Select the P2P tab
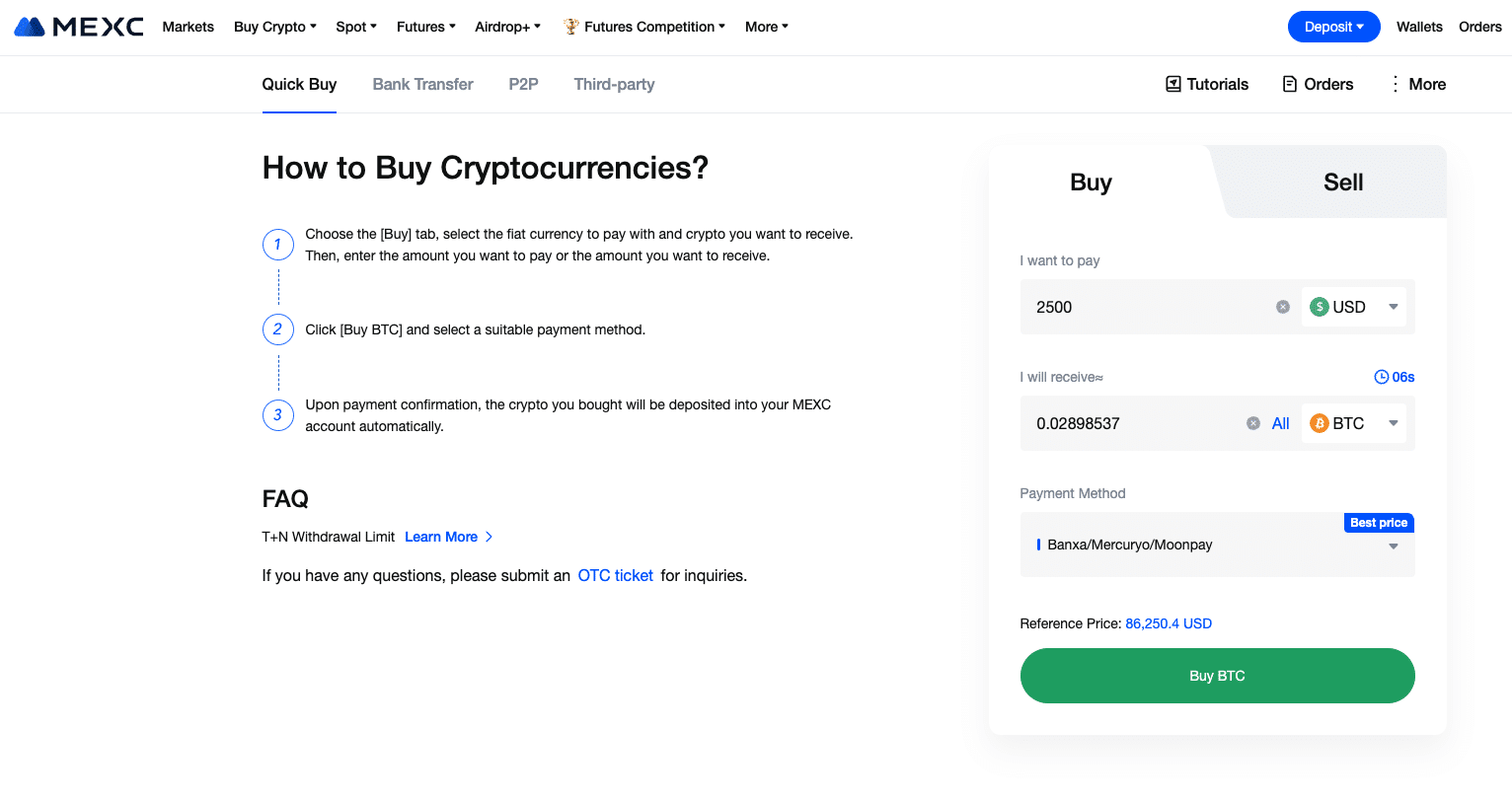 523,84
